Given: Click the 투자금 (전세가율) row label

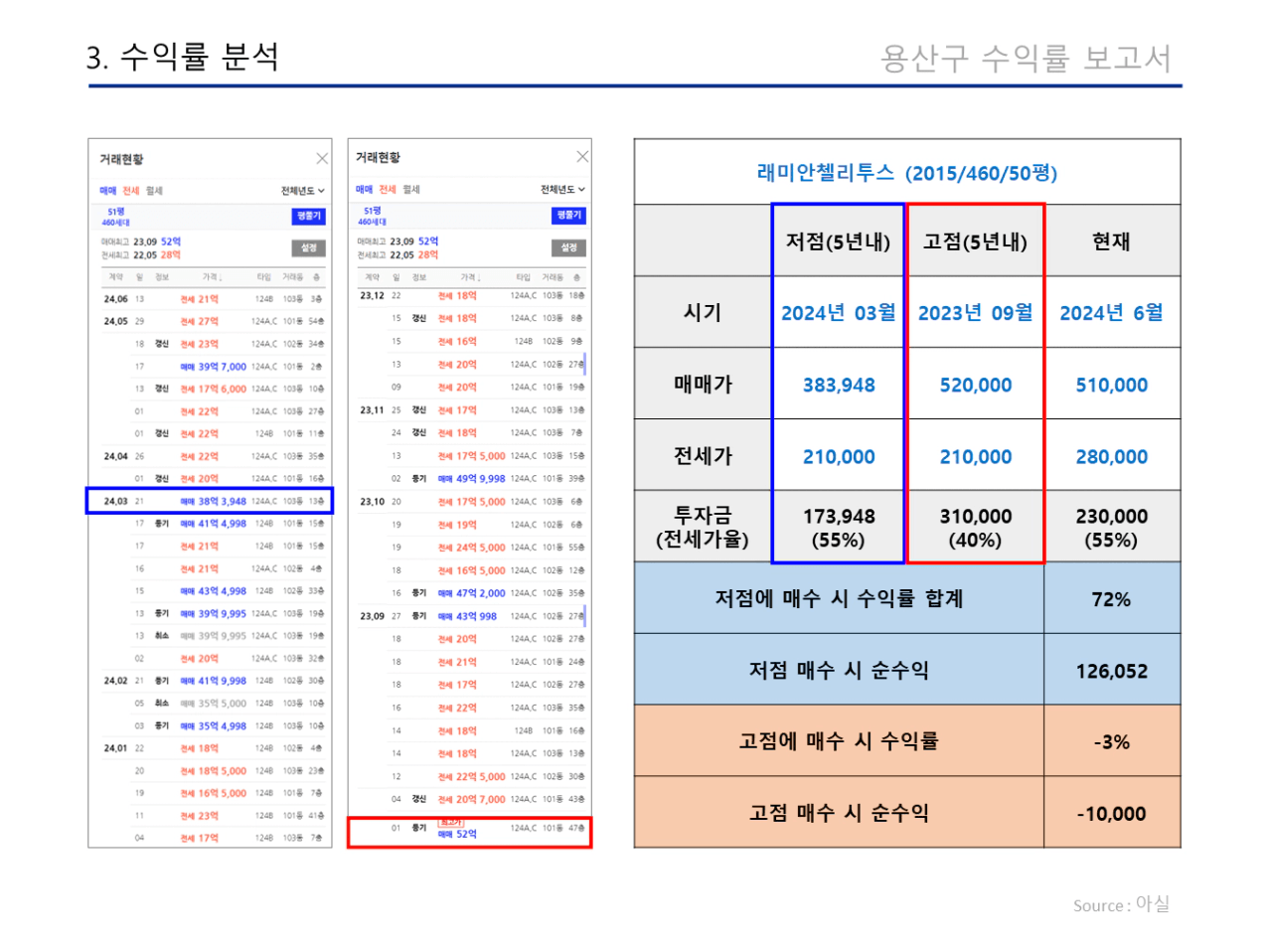Looking at the screenshot, I should [x=703, y=528].
